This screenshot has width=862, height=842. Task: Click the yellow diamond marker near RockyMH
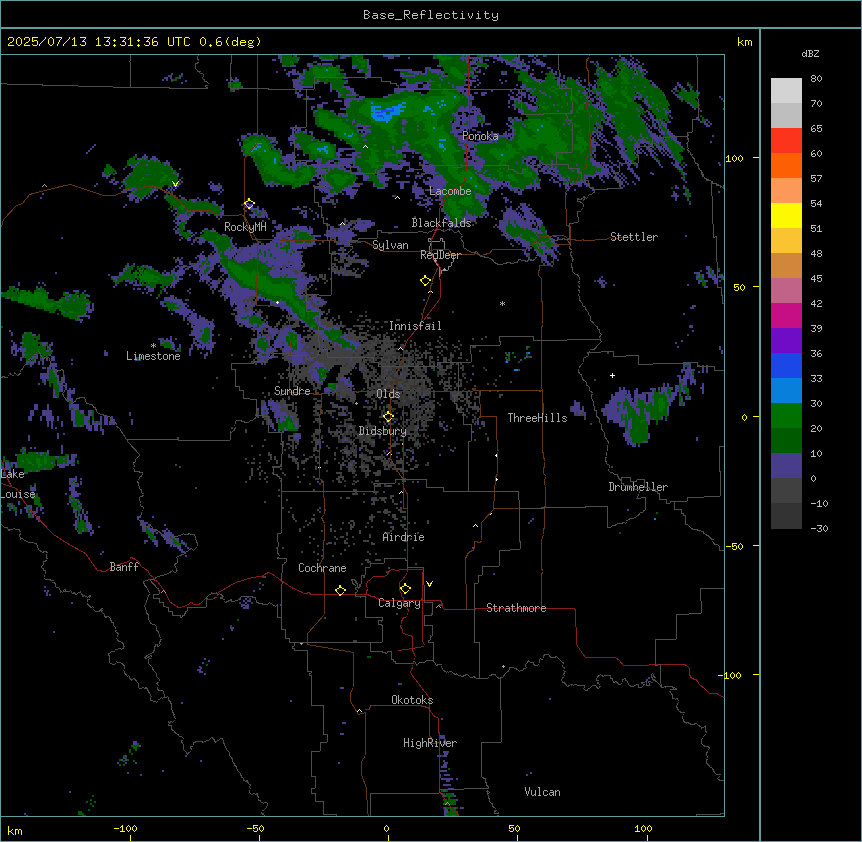[x=249, y=204]
